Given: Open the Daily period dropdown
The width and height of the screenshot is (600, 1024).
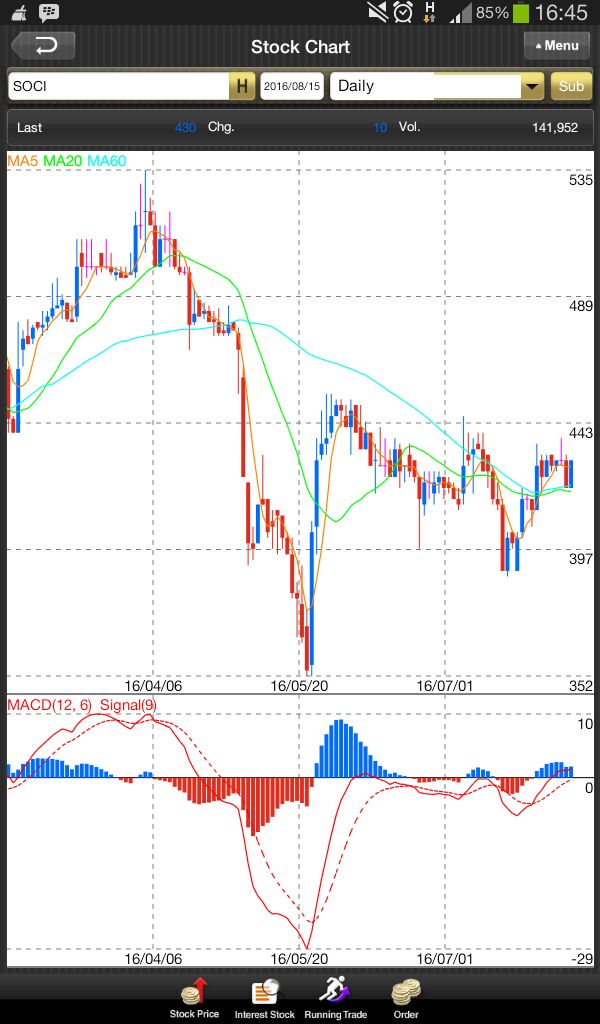Looking at the screenshot, I should [437, 86].
